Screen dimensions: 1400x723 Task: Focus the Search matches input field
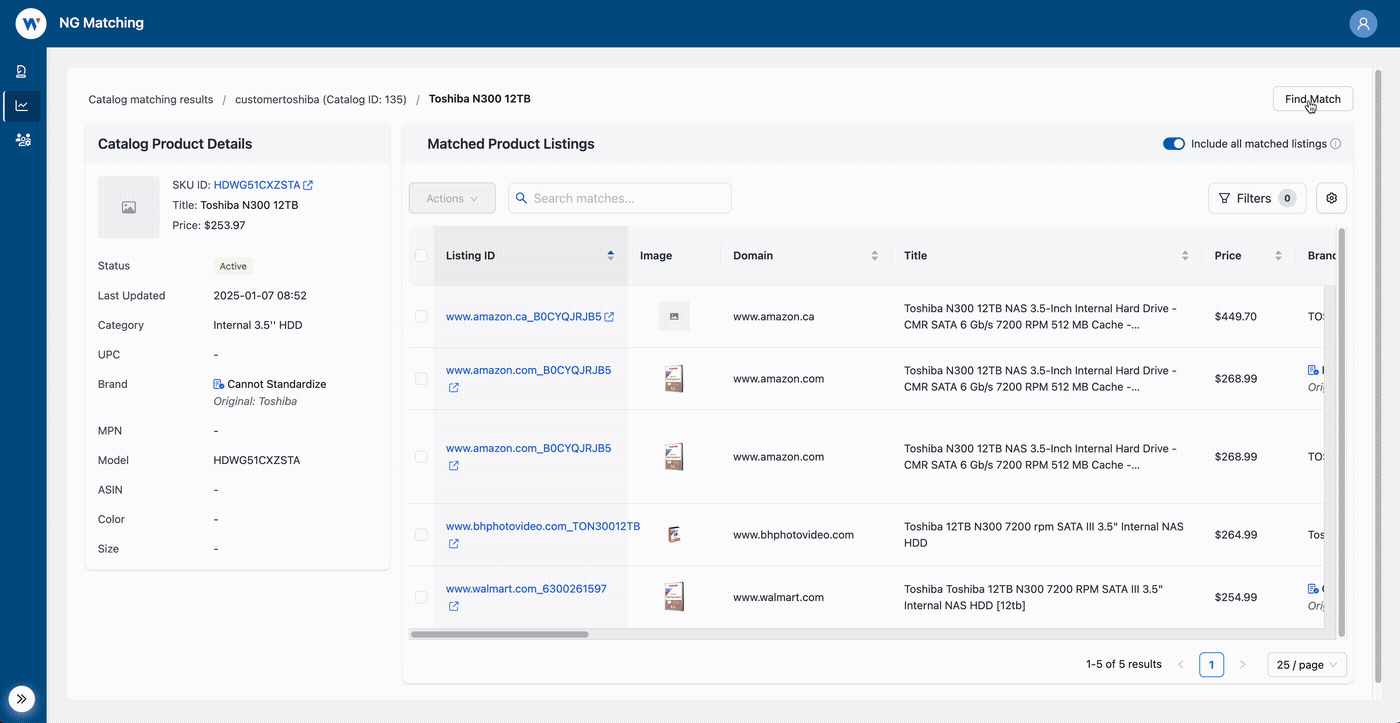[x=620, y=198]
